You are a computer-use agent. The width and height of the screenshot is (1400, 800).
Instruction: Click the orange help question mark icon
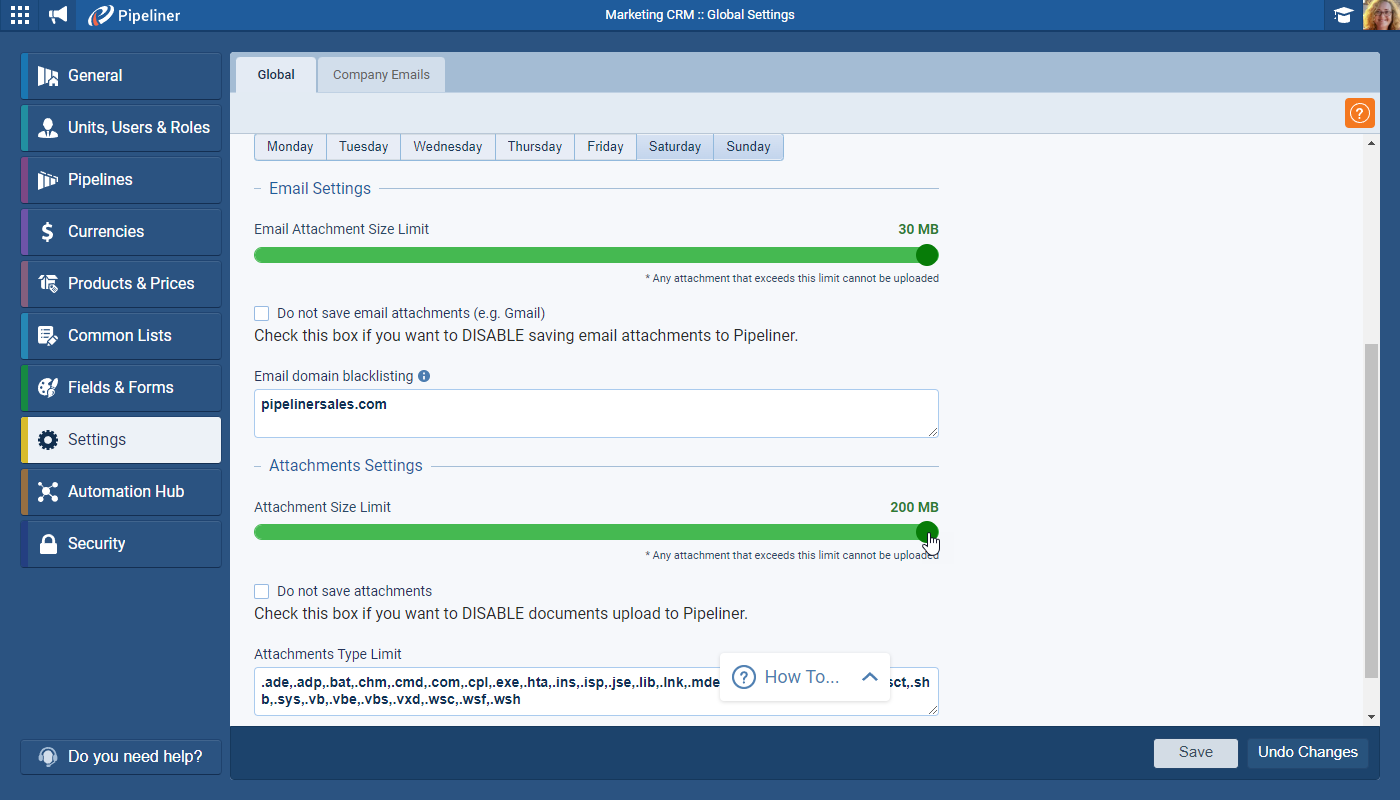[1359, 113]
